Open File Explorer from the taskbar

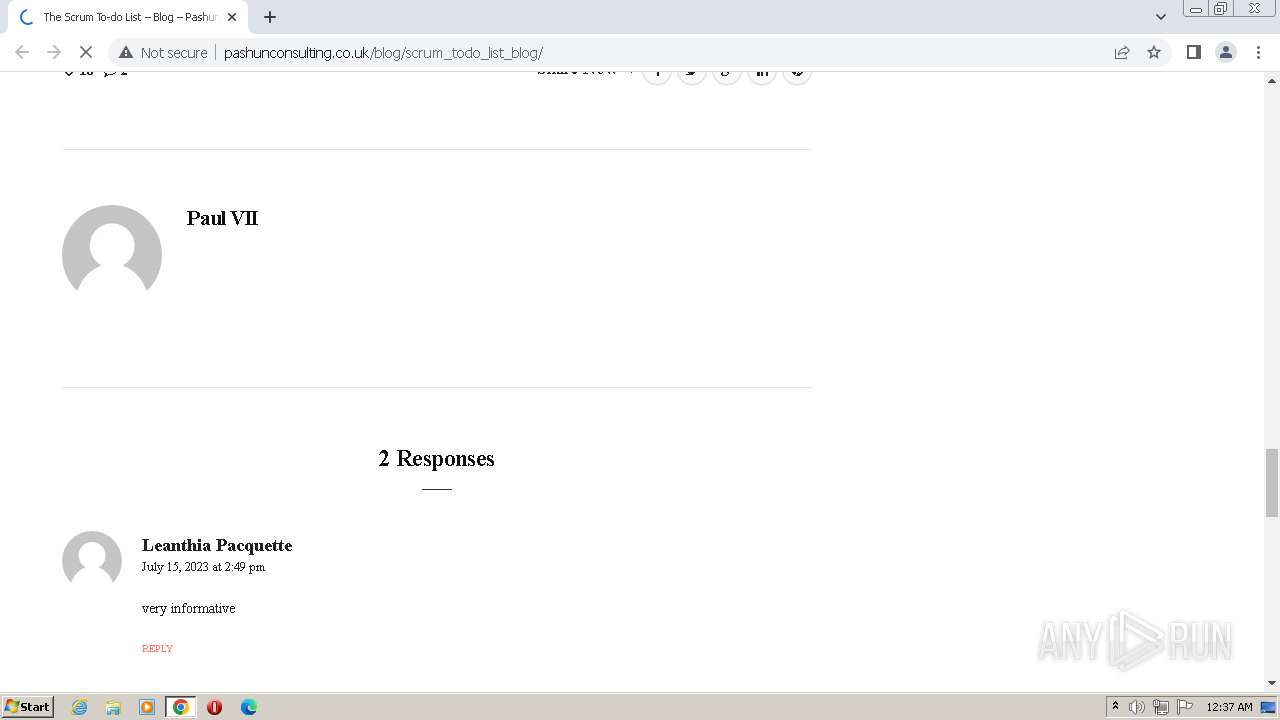[x=113, y=707]
